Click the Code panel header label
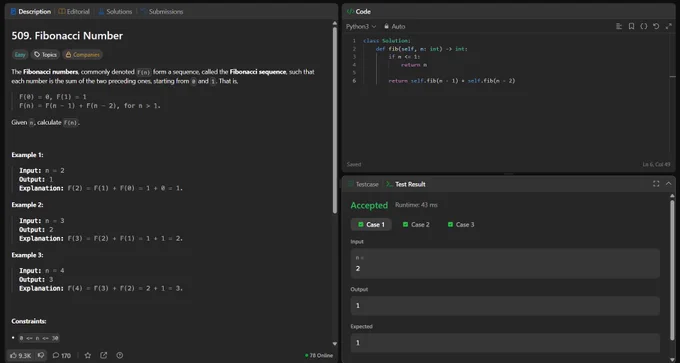Viewport: 680px width, 363px height. (x=359, y=12)
